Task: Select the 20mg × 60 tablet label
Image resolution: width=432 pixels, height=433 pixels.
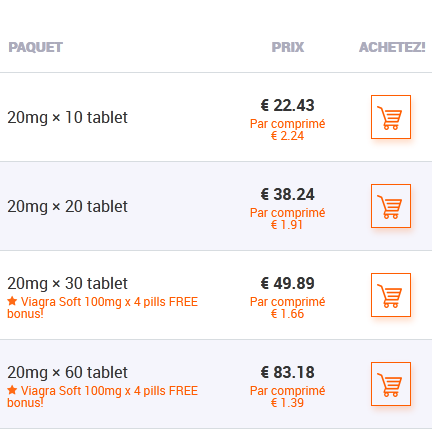Action: pyautogui.click(x=67, y=372)
